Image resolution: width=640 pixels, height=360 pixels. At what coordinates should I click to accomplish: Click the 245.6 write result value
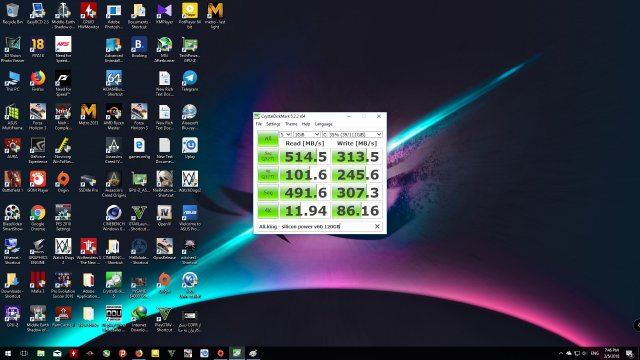pyautogui.click(x=357, y=175)
